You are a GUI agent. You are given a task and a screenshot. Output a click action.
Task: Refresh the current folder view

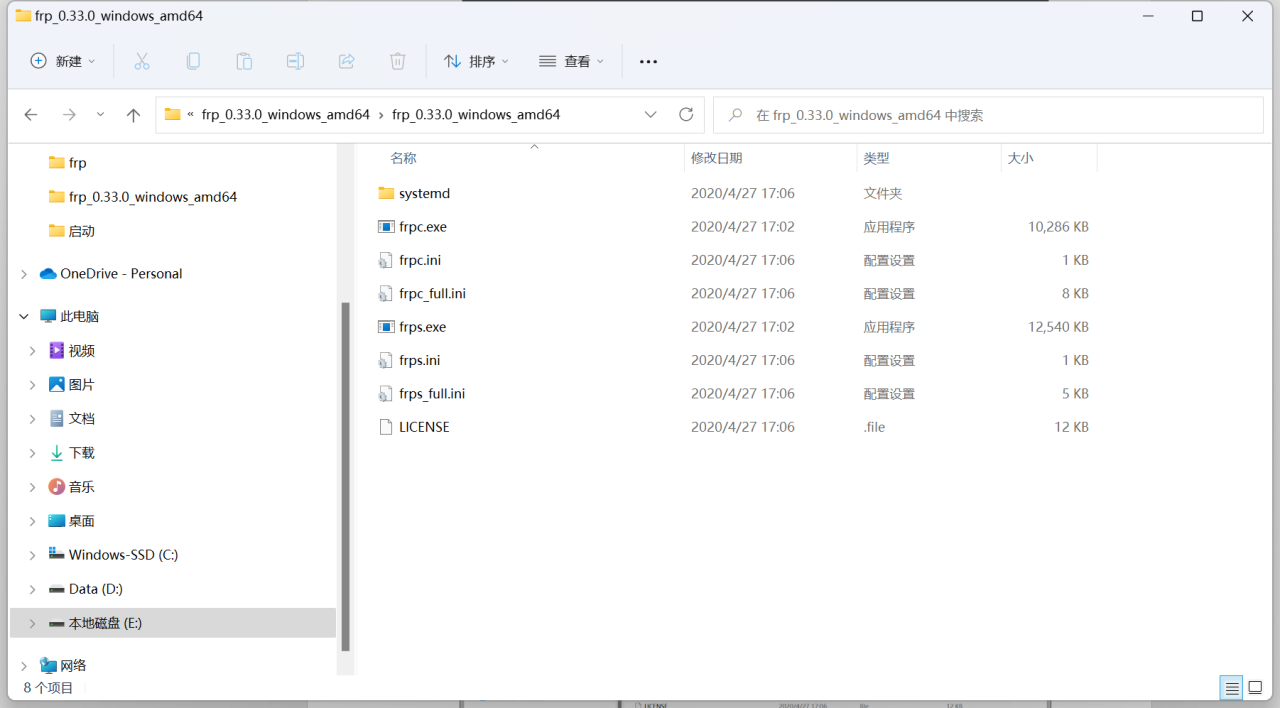coord(686,115)
